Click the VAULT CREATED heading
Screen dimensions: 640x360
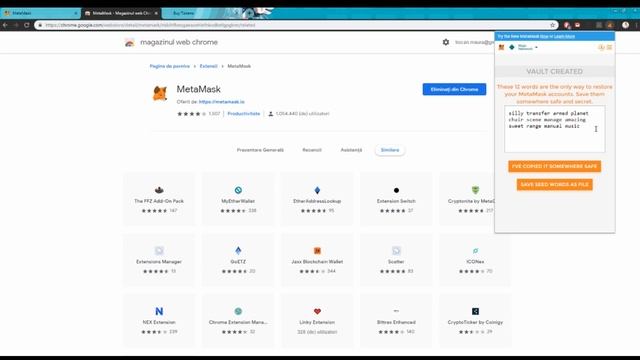click(554, 71)
